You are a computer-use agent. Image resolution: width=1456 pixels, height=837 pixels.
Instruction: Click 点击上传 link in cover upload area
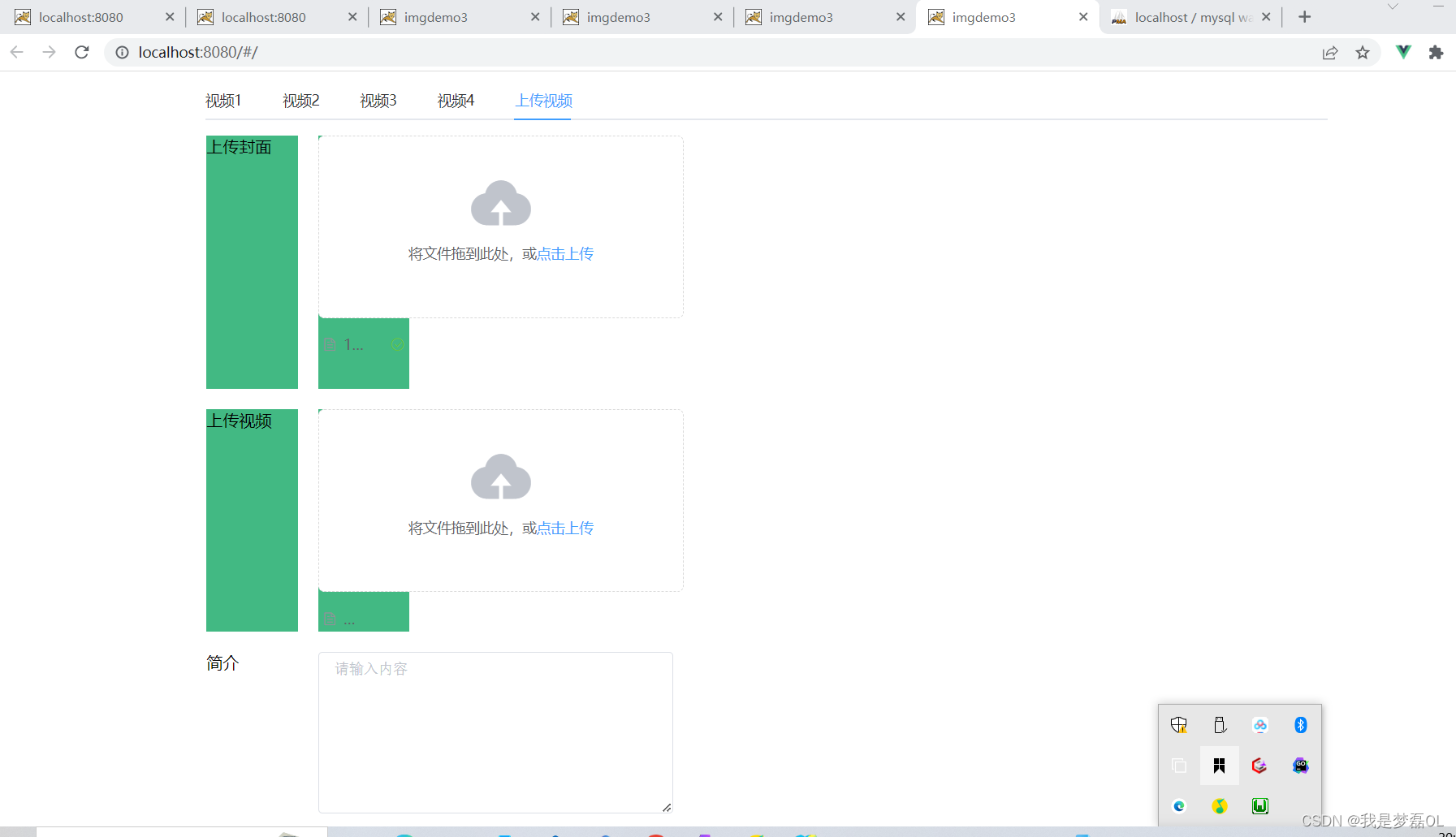click(x=565, y=254)
